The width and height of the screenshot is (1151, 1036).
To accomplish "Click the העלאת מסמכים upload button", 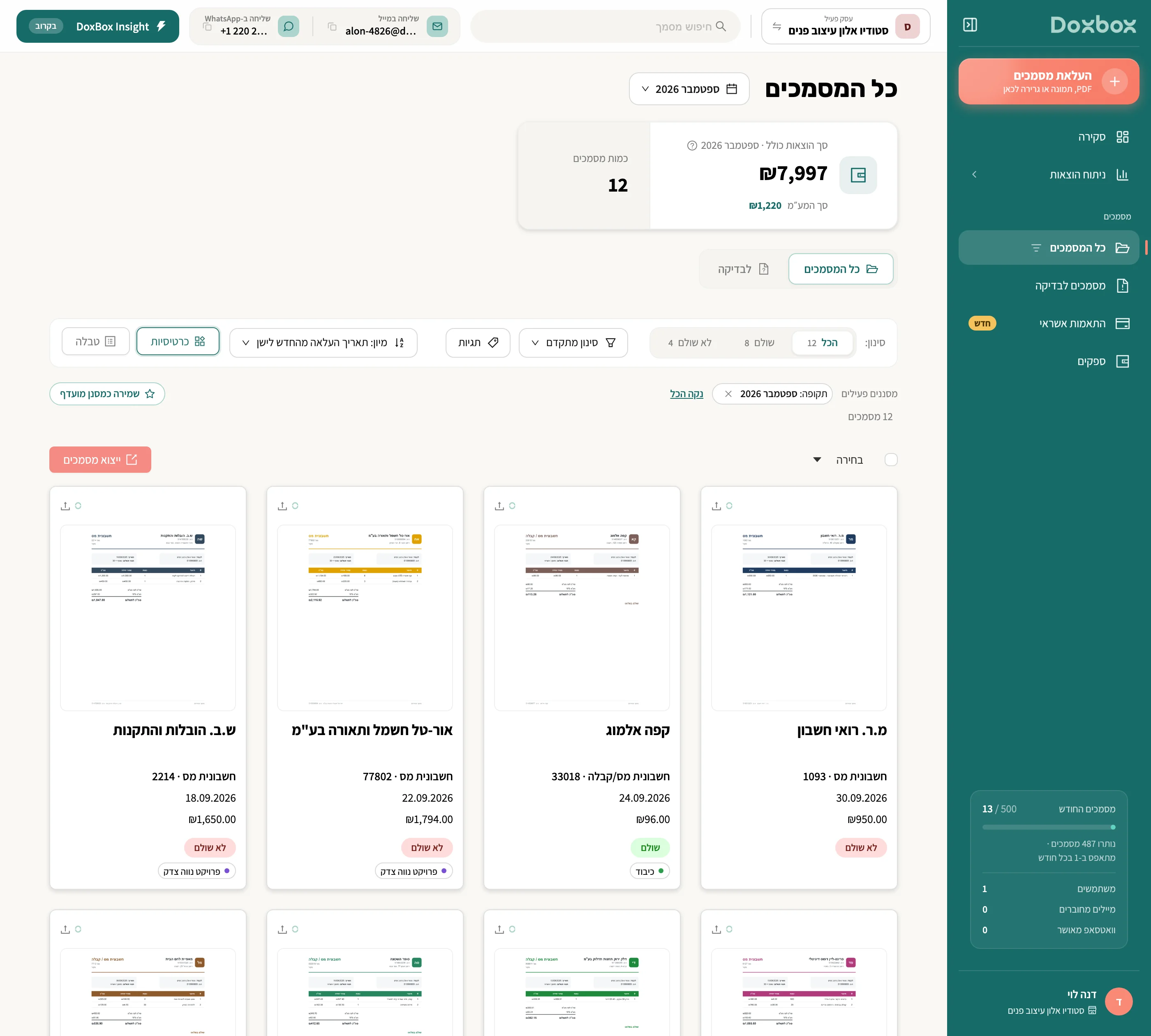I will click(x=1049, y=81).
